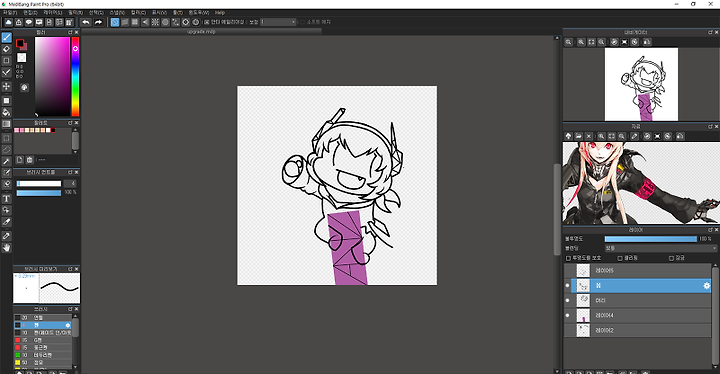Select the Hand pan tool
This screenshot has height=374, width=720.
click(x=6, y=248)
